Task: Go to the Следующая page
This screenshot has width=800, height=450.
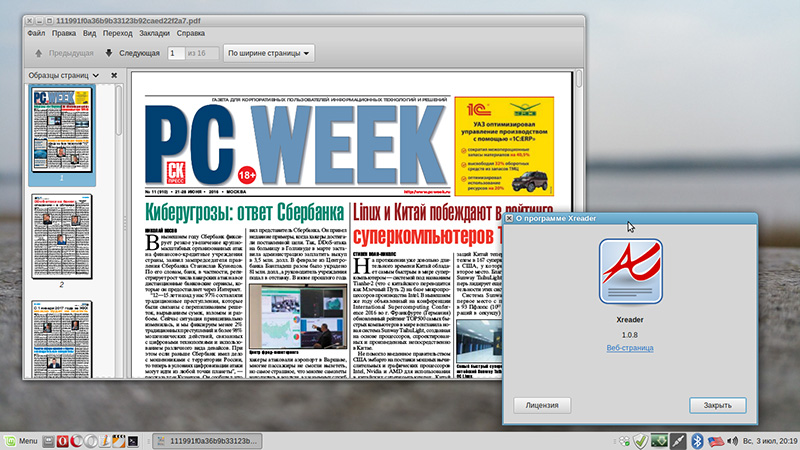Action: 132,53
